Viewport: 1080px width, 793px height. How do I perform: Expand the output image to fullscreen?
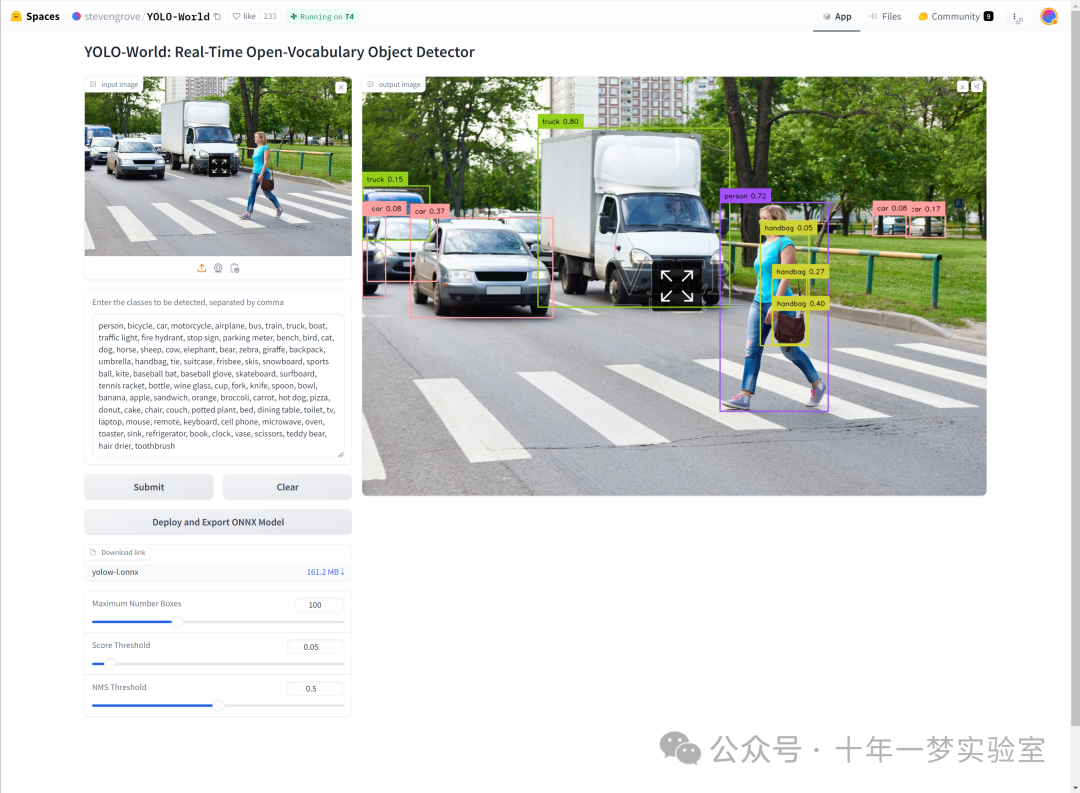click(677, 286)
